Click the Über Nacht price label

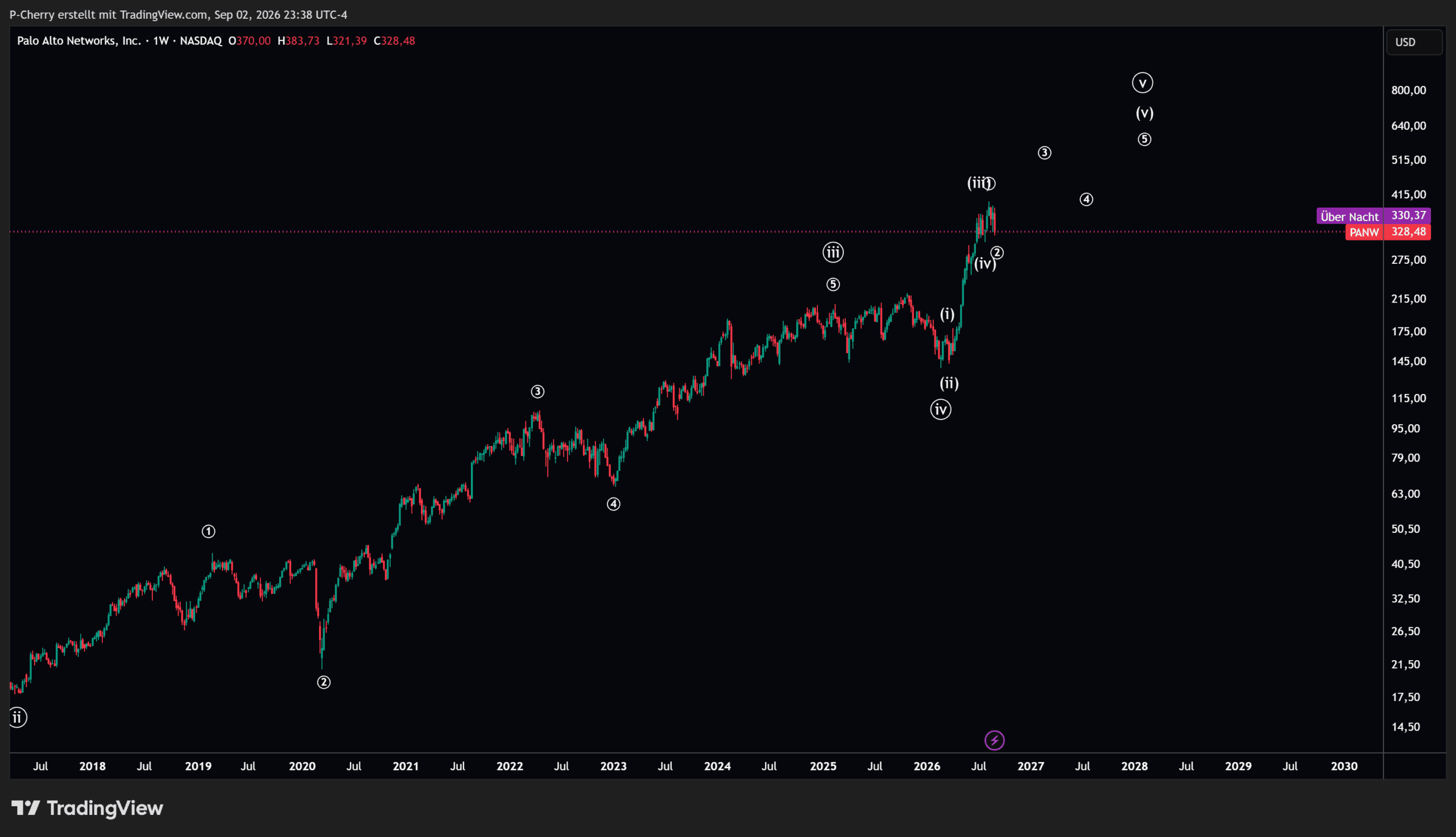click(x=1350, y=216)
